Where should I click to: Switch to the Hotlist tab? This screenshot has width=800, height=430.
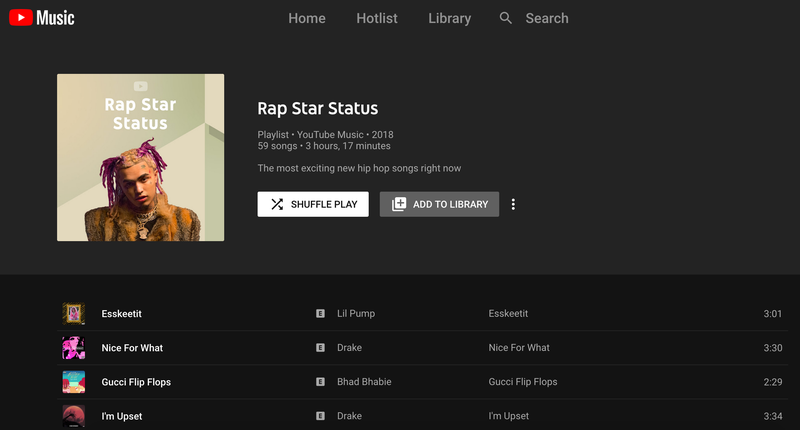point(377,18)
